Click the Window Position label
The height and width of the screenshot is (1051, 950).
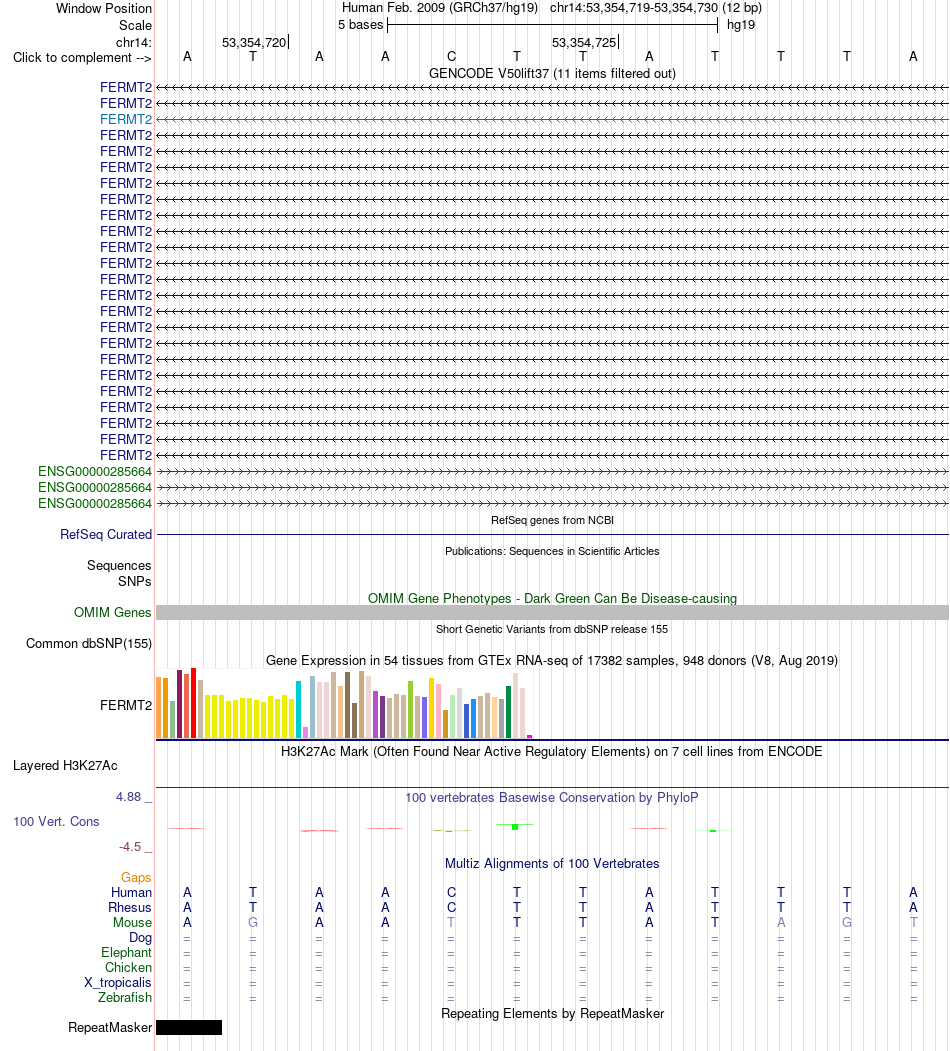tap(104, 9)
